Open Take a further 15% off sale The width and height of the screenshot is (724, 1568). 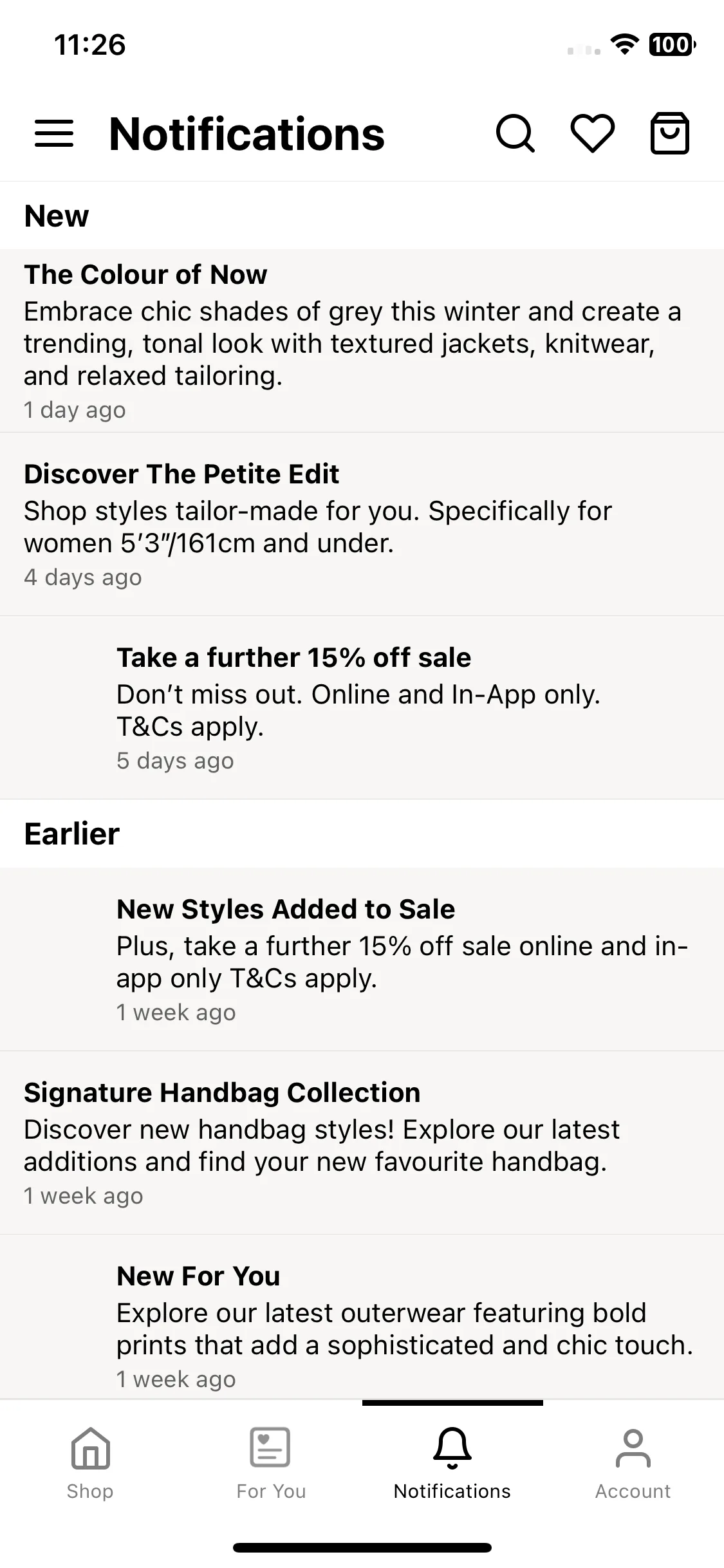[362, 707]
